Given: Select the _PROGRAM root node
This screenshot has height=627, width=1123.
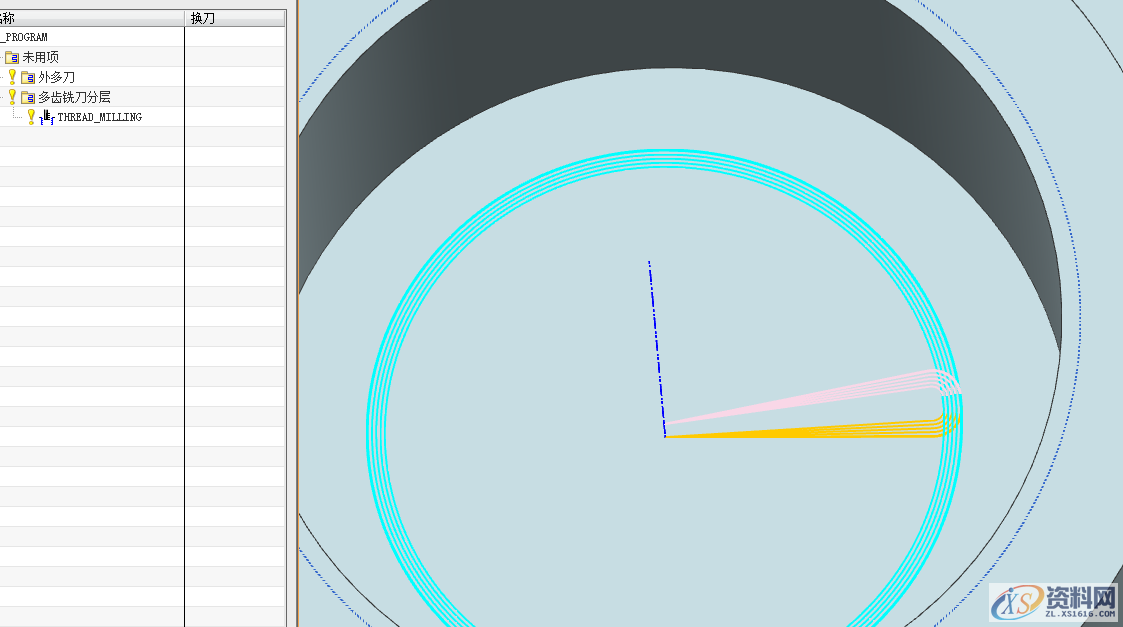Looking at the screenshot, I should (x=25, y=37).
